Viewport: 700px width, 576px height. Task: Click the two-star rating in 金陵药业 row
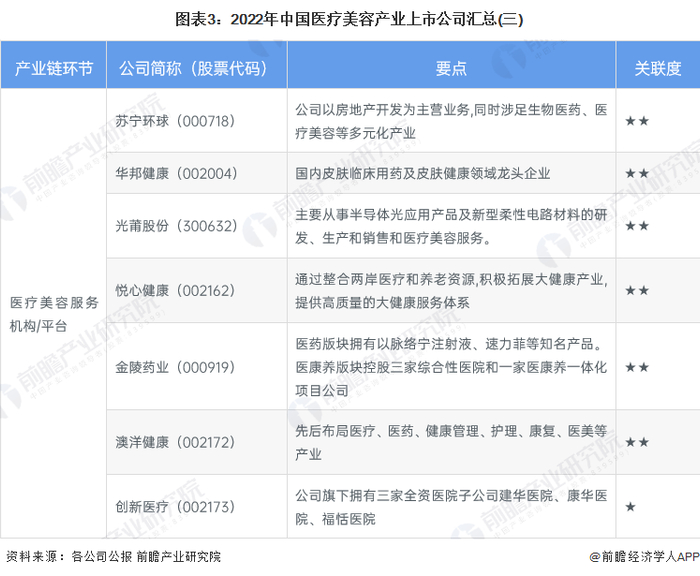tap(637, 367)
